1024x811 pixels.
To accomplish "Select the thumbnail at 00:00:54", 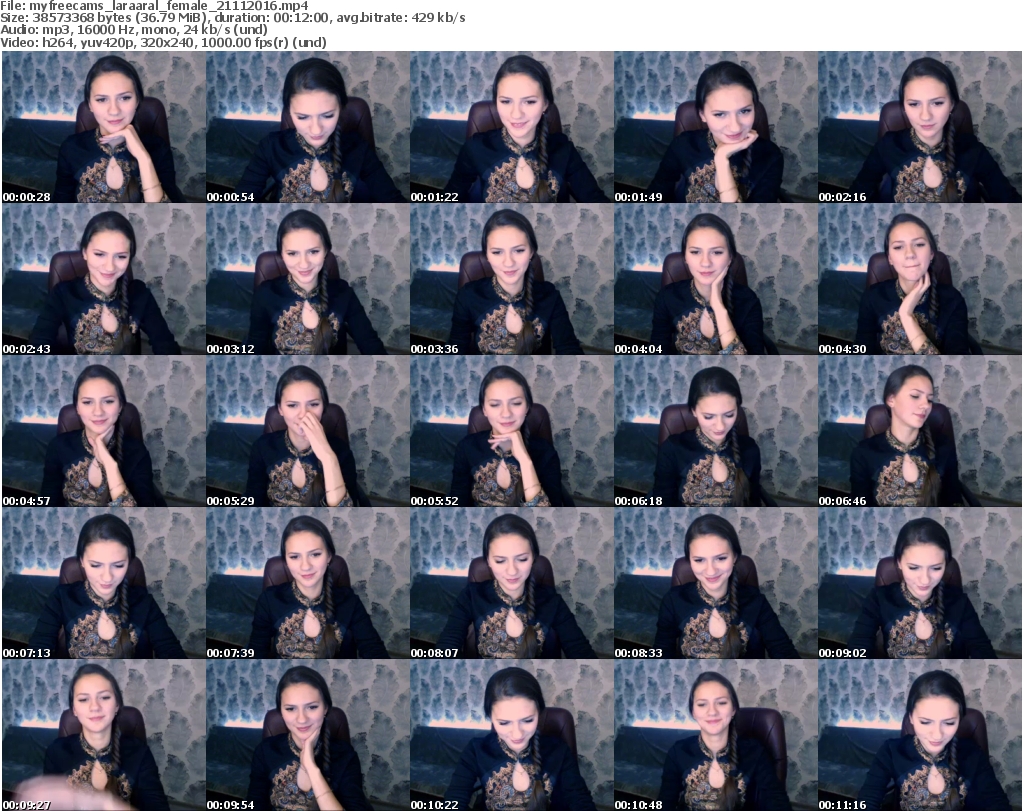I will tap(308, 127).
